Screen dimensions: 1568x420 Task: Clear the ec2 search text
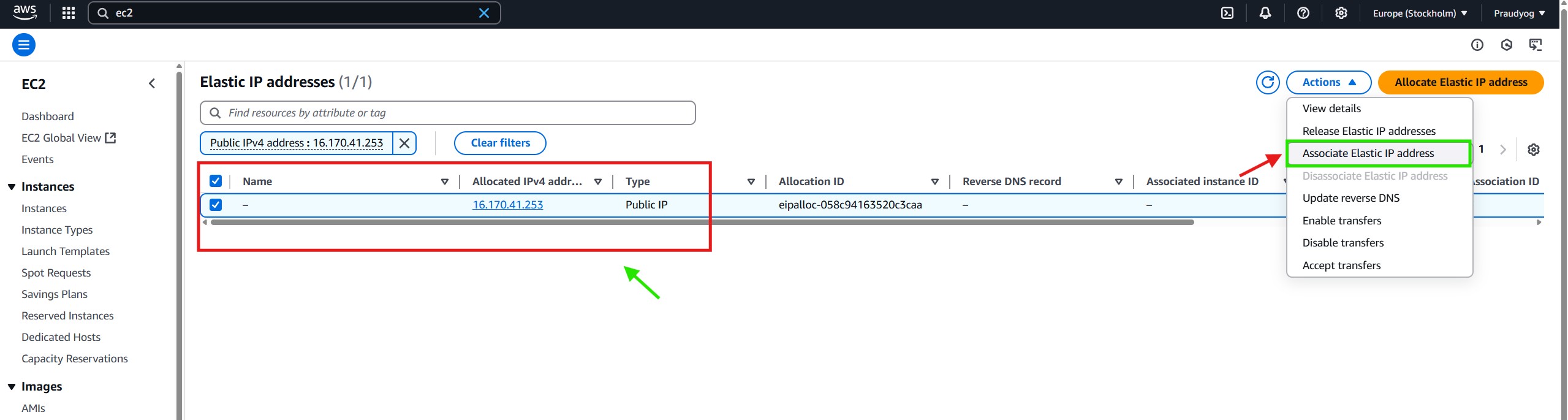pyautogui.click(x=483, y=13)
